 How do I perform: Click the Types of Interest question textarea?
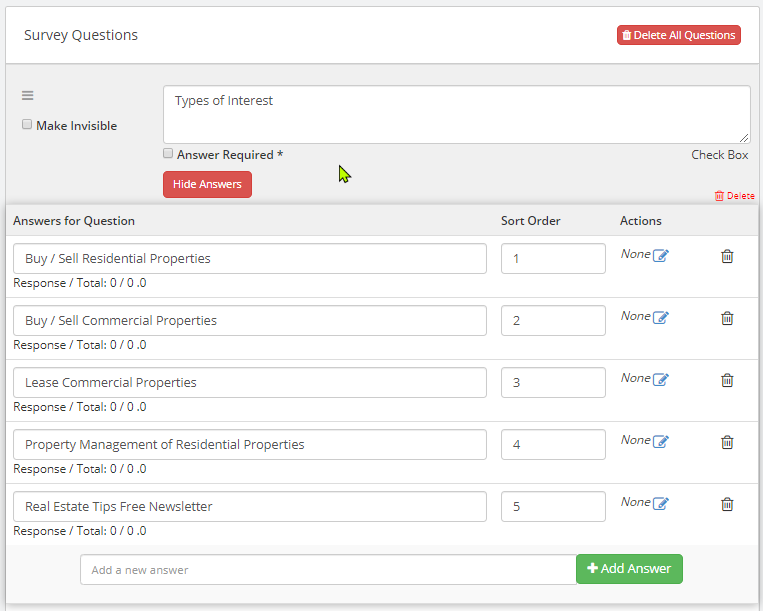click(x=457, y=114)
